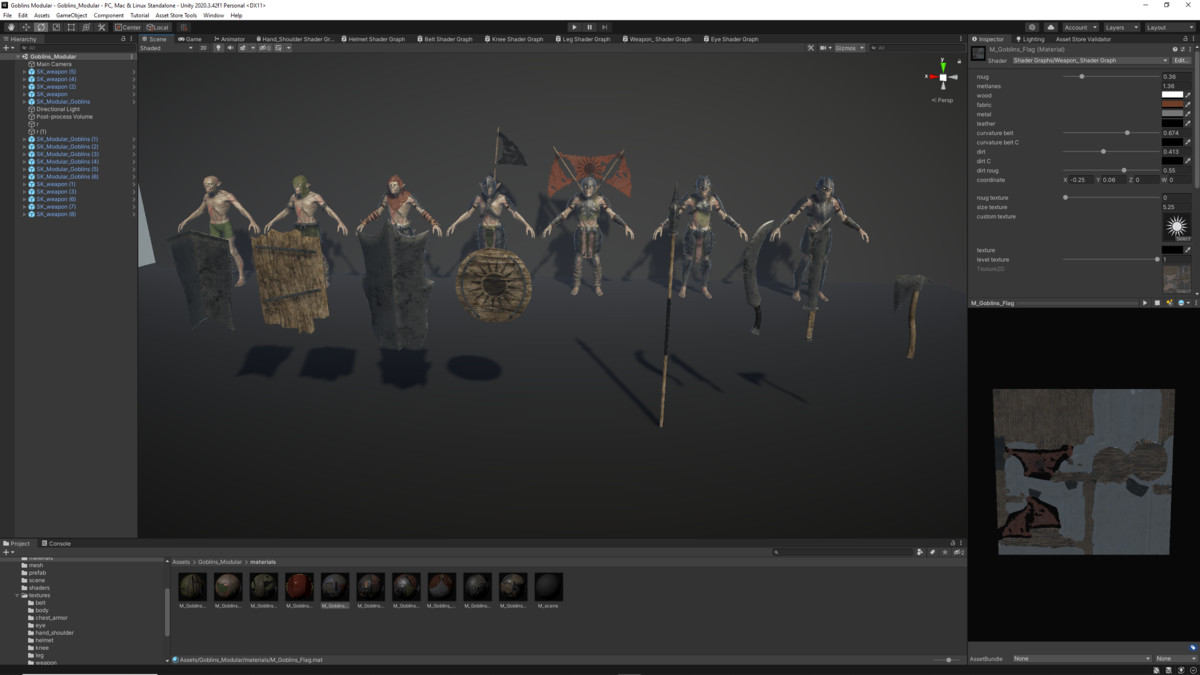
Task: Open the scene camera settings icon
Action: [x=825, y=48]
